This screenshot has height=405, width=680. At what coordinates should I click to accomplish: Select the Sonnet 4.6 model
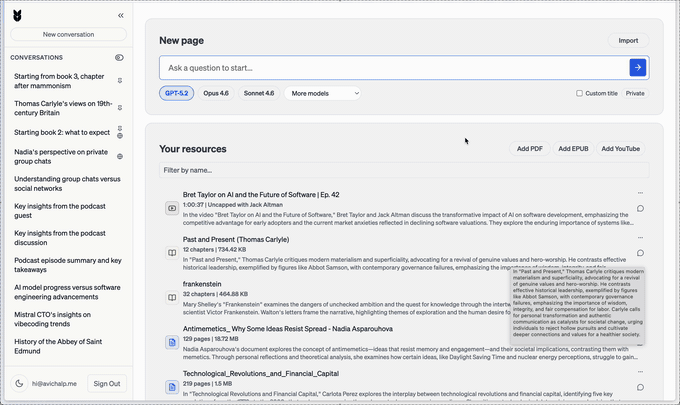tap(259, 93)
